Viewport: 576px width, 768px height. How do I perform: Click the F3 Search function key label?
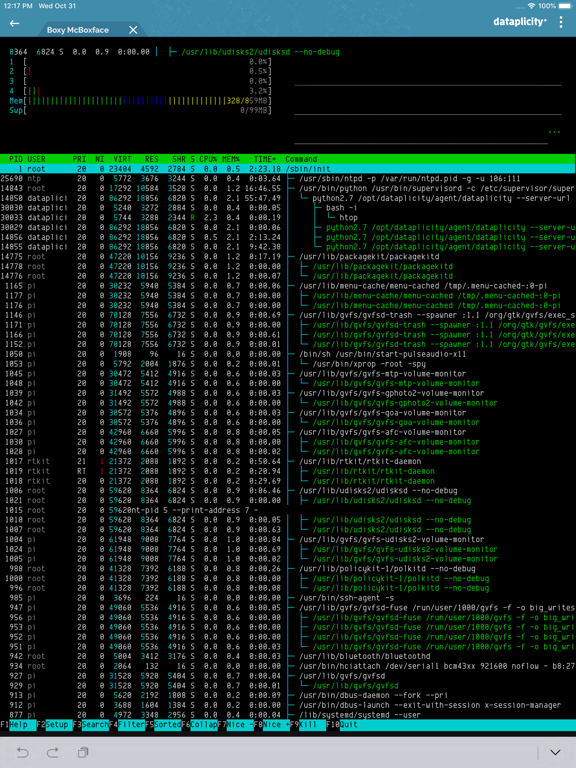[x=91, y=724]
